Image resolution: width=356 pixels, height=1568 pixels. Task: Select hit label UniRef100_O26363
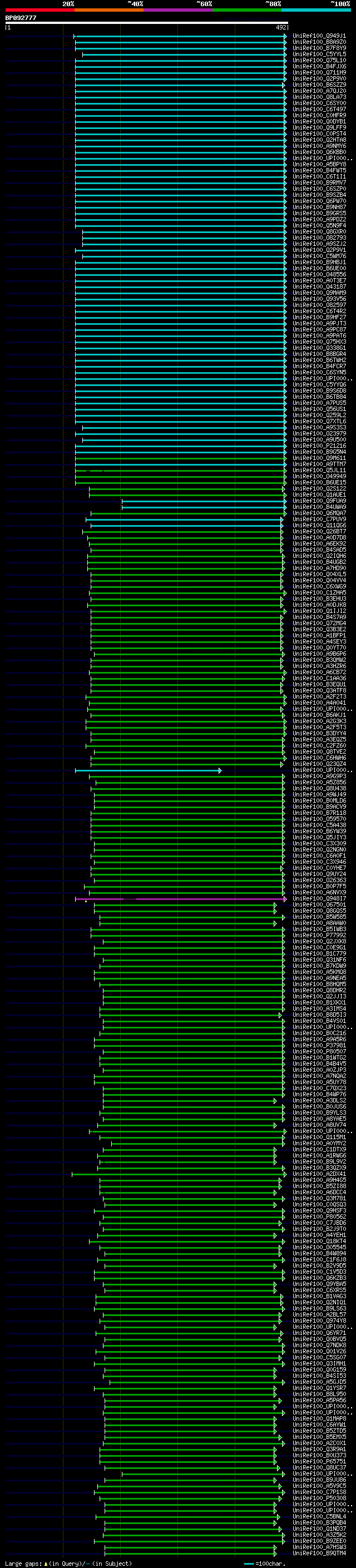pos(319,881)
